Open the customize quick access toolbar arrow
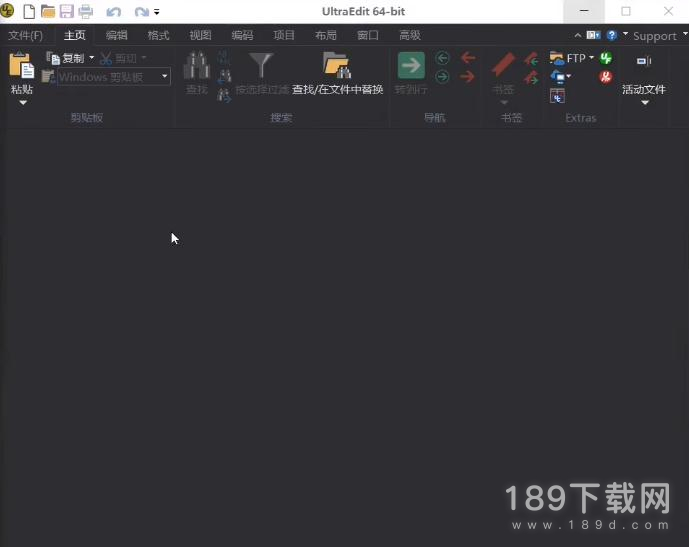This screenshot has height=547, width=689. point(157,12)
